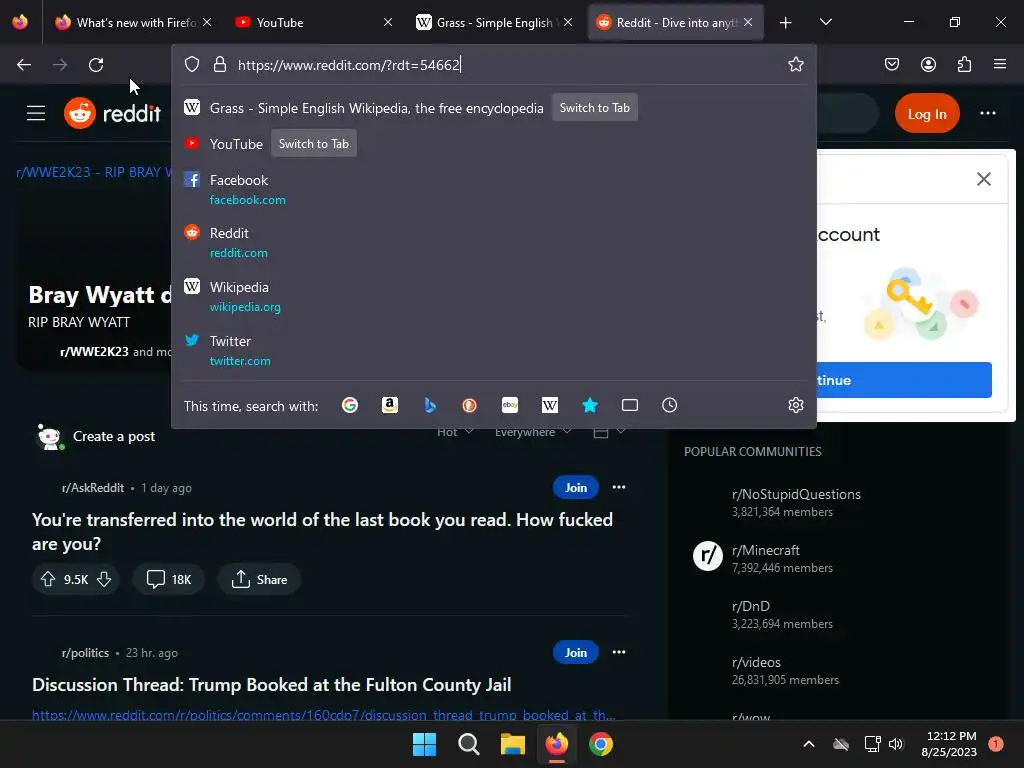
Task: Open the Firefox application menu
Action: (x=1000, y=64)
